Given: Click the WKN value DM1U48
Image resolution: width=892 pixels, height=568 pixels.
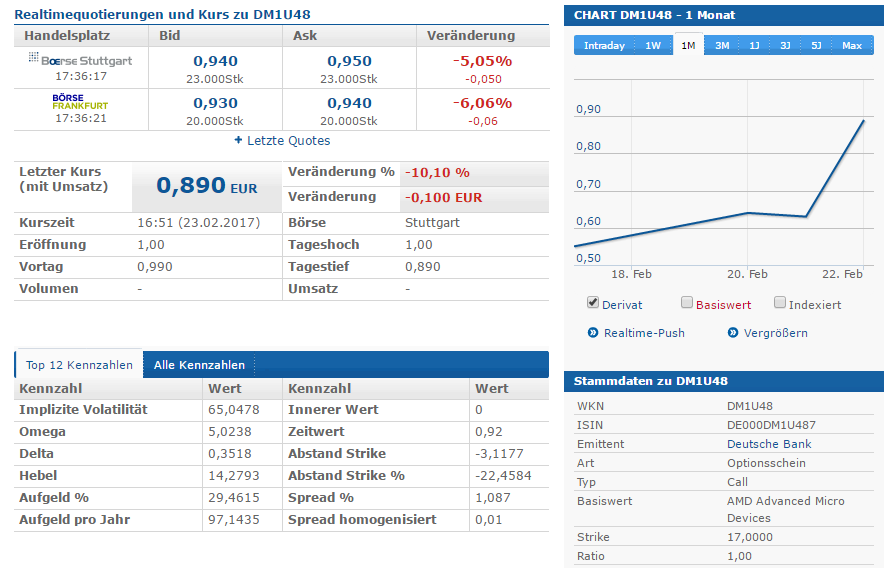Looking at the screenshot, I should (750, 406).
